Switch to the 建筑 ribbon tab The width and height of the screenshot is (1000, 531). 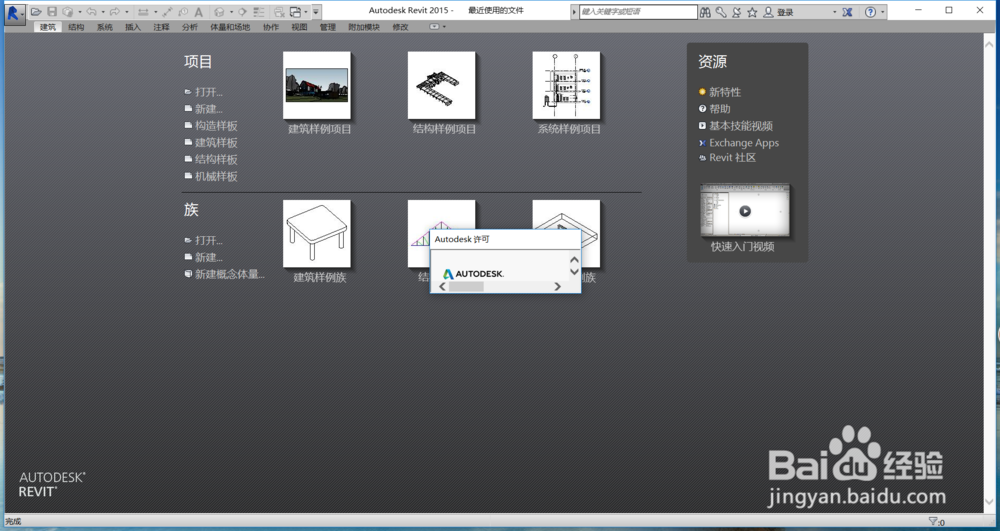(48, 27)
